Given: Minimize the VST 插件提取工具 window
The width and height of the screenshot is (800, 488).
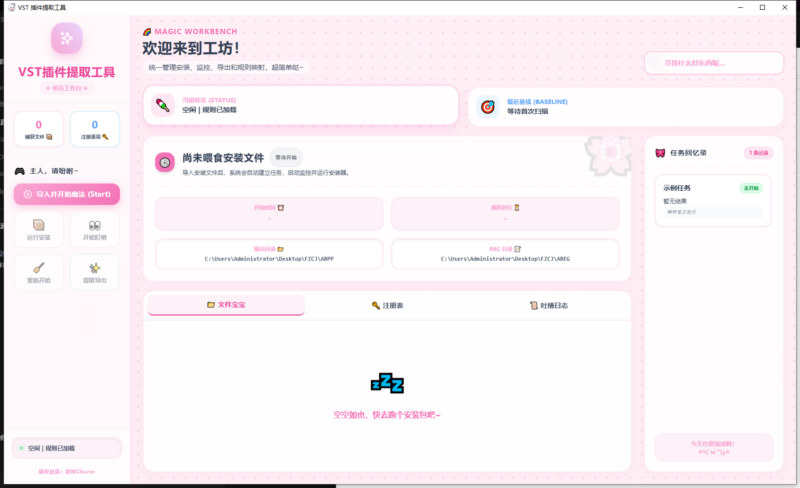Looking at the screenshot, I should click(740, 7).
